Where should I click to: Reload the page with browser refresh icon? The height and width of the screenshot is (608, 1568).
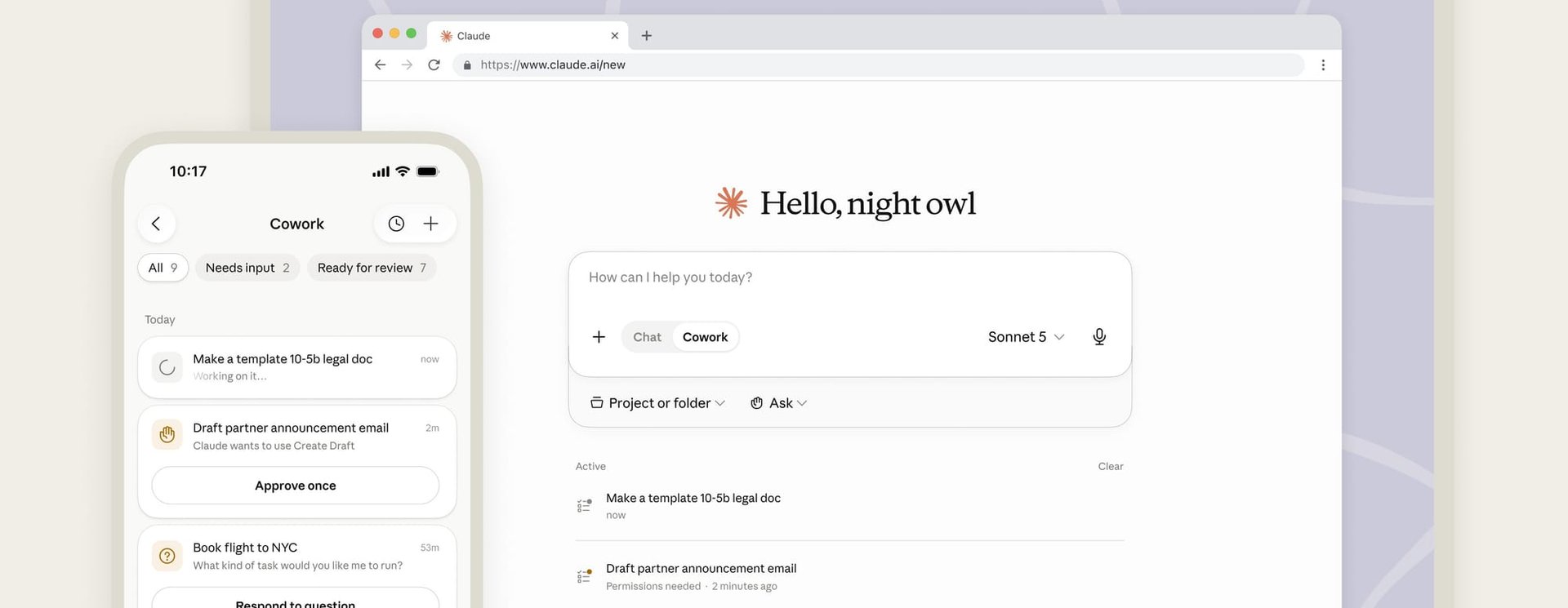click(434, 64)
